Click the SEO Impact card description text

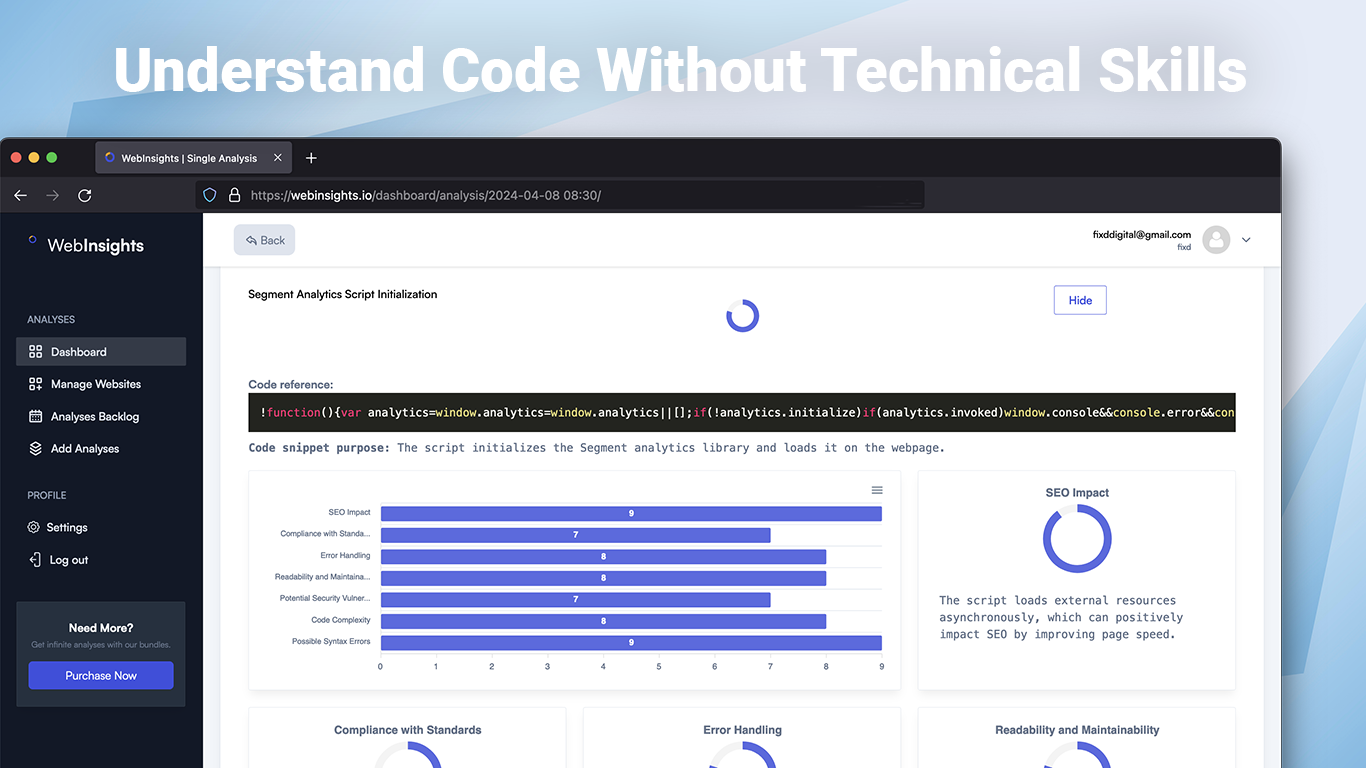pyautogui.click(x=1062, y=617)
